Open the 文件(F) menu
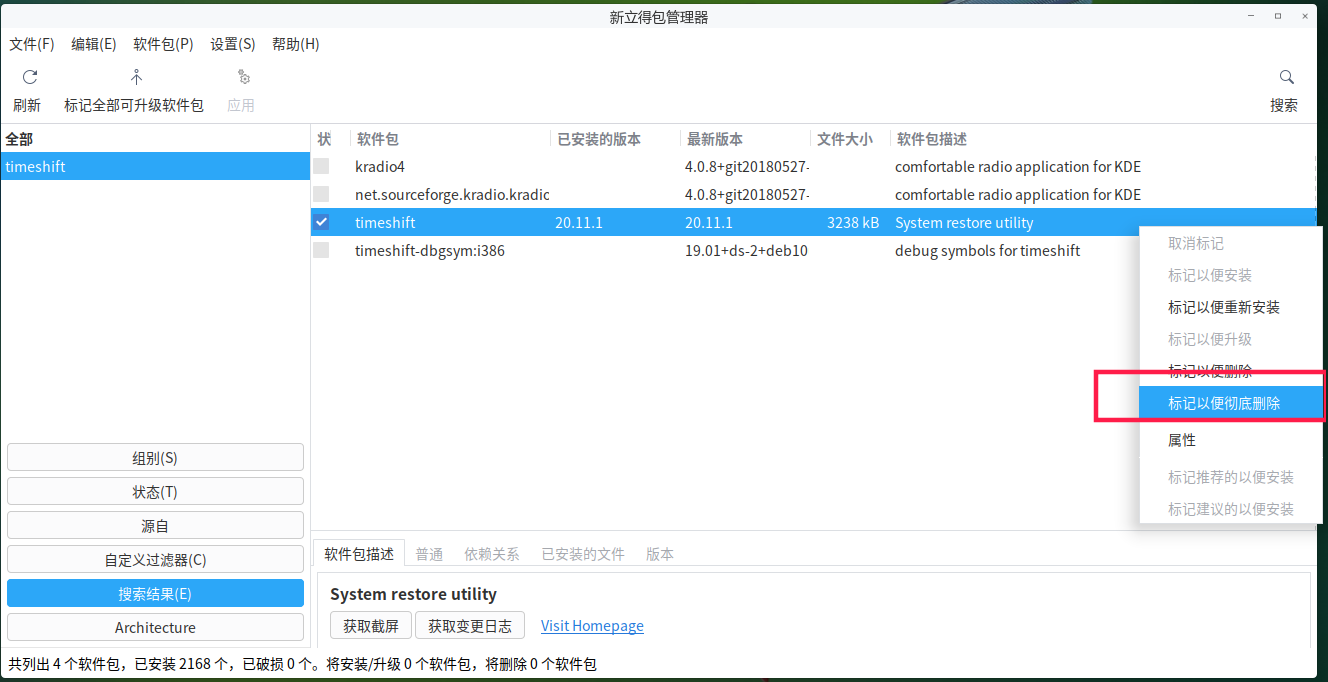 coord(32,44)
